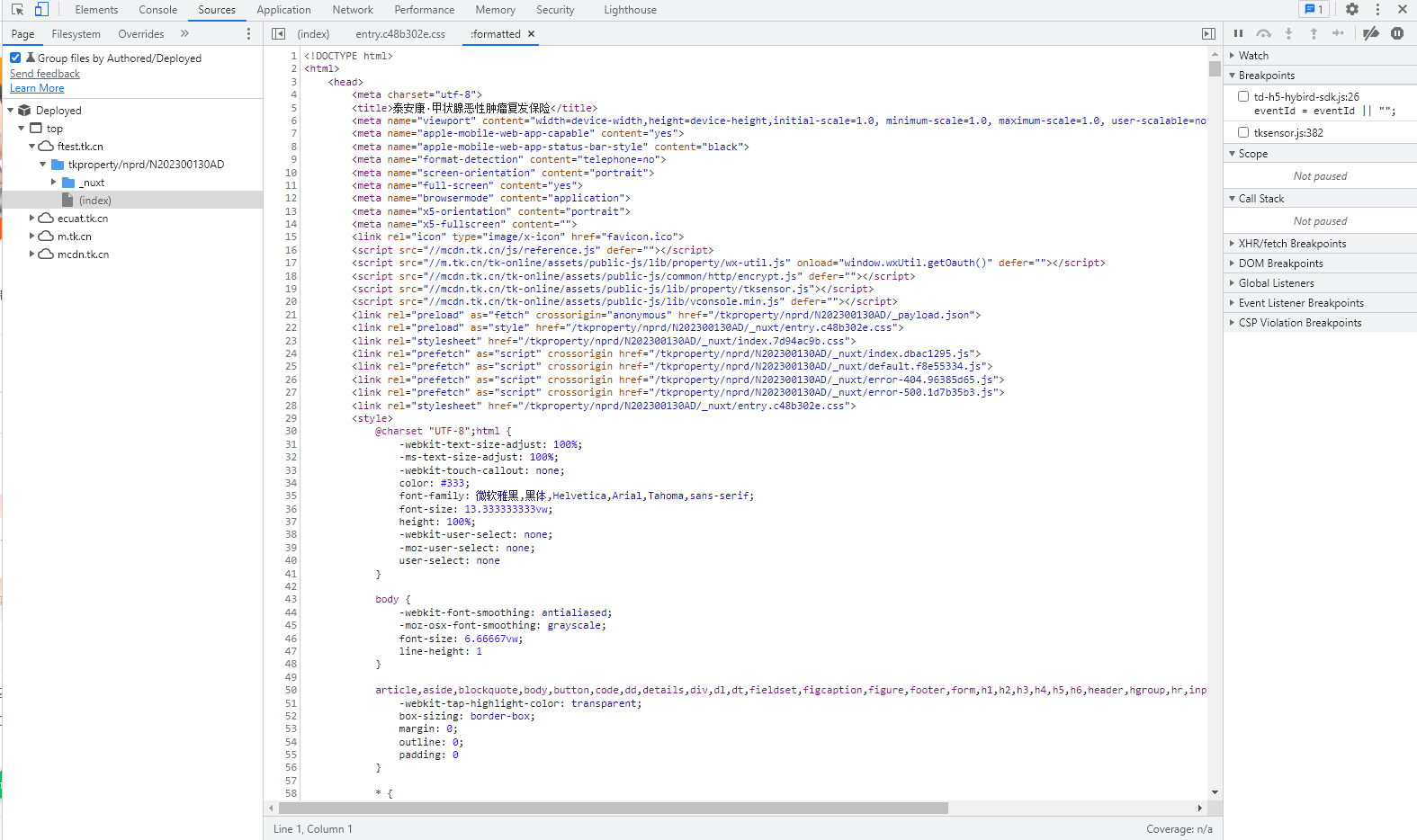Toggle Group files by Authored/Deployed checkbox
The height and width of the screenshot is (840, 1417).
15,58
